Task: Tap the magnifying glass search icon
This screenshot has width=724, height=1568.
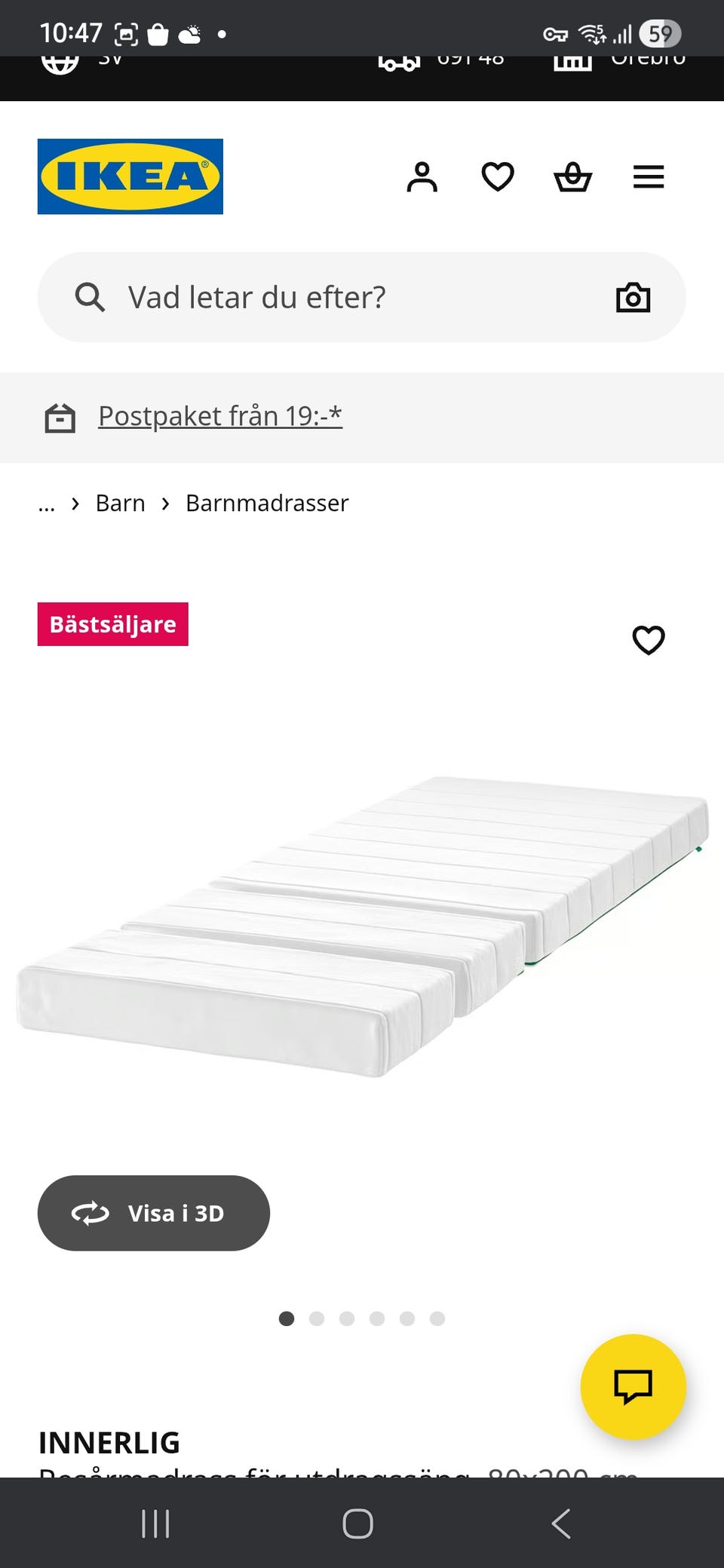Action: click(90, 297)
